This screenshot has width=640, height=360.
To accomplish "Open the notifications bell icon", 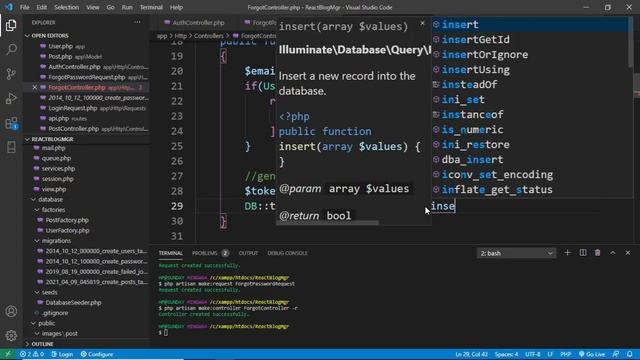I will coord(630,354).
